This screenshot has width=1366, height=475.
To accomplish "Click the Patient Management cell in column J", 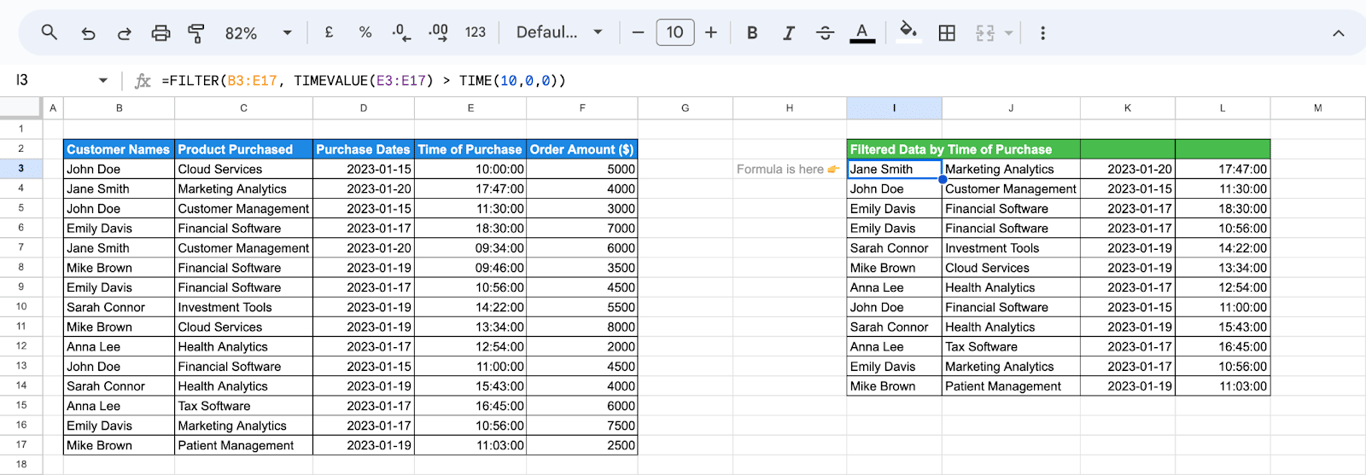I will point(1011,386).
